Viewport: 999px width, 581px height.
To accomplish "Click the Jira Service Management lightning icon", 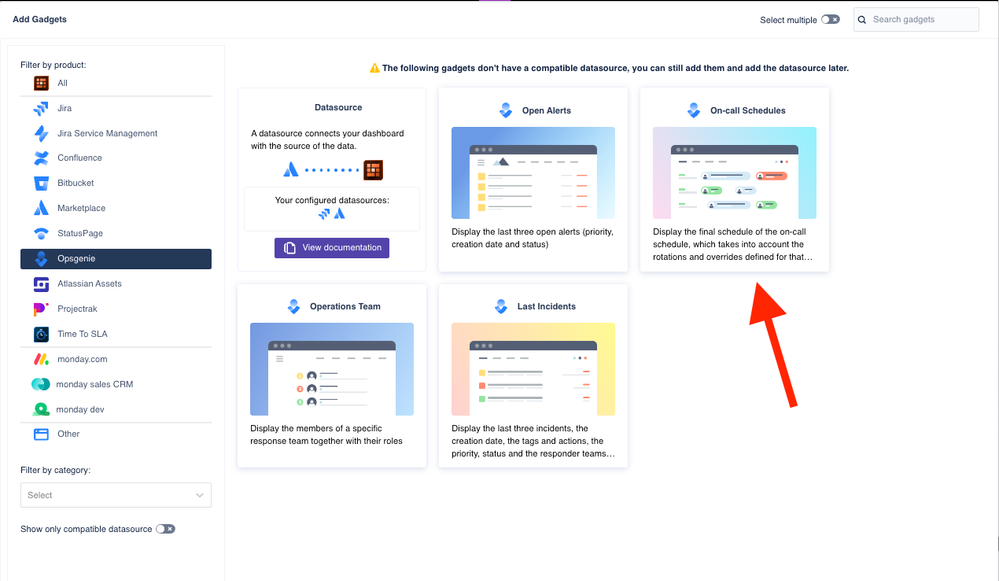I will click(41, 133).
